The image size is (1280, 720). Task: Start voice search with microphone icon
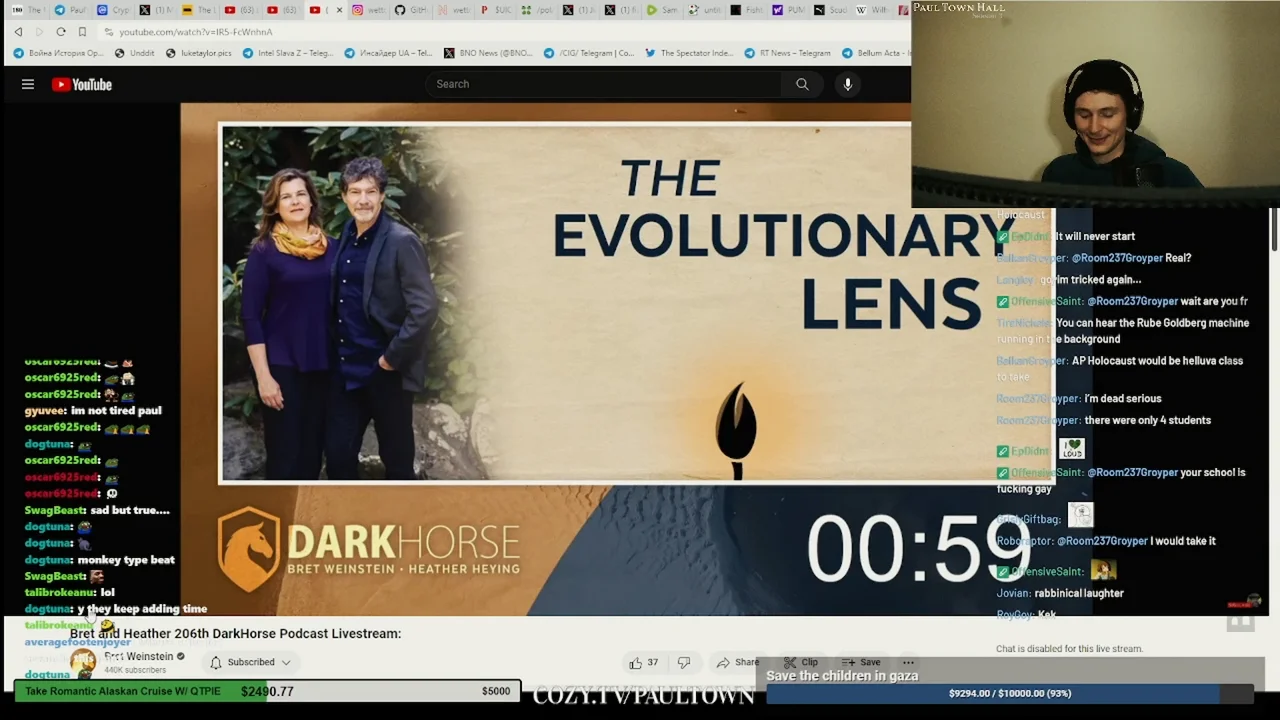click(x=847, y=85)
